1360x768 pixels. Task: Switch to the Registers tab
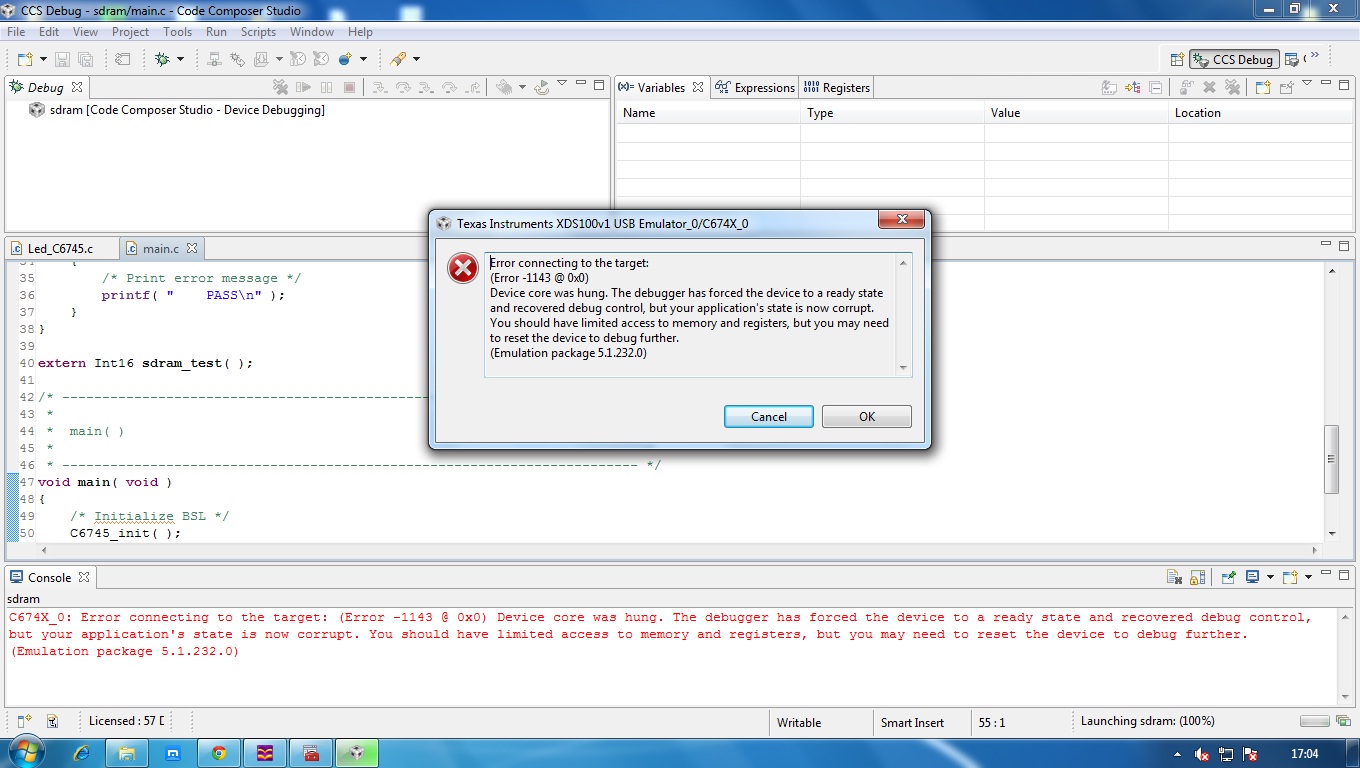pyautogui.click(x=837, y=87)
